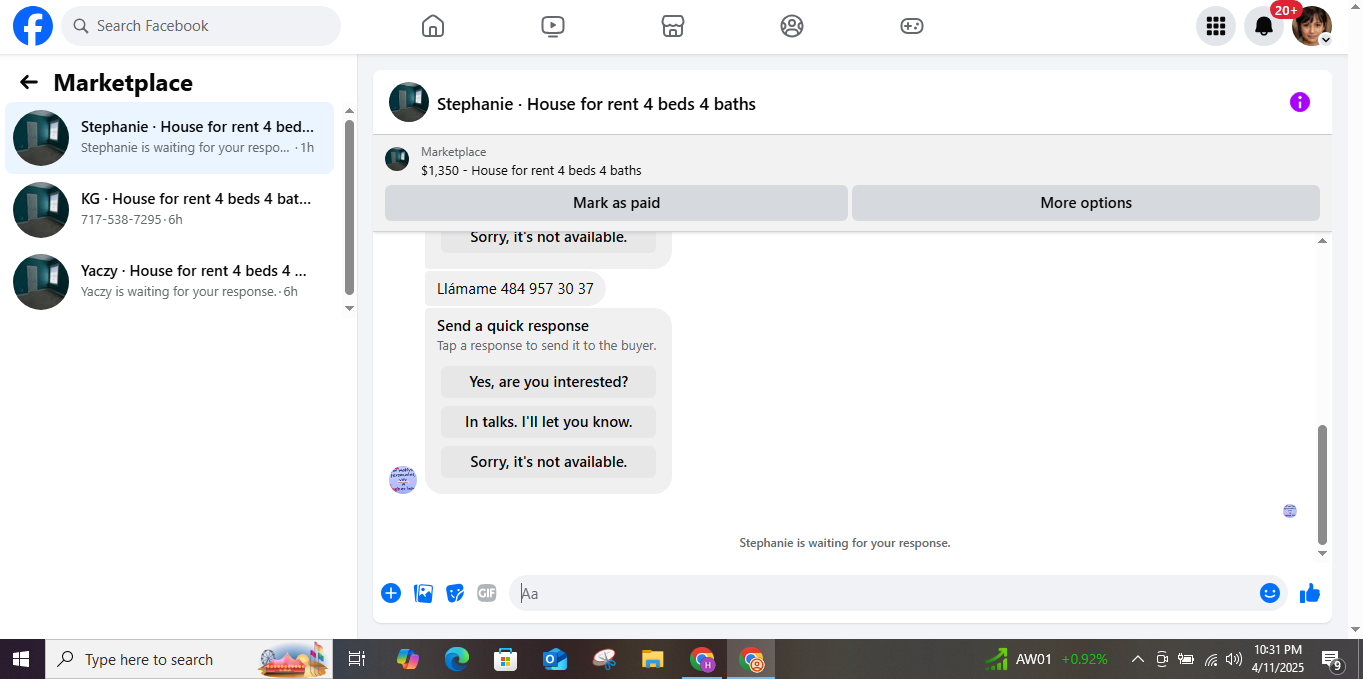1363x679 pixels.
Task: Click chat scrollbar up arrow
Action: pyautogui.click(x=1322, y=241)
